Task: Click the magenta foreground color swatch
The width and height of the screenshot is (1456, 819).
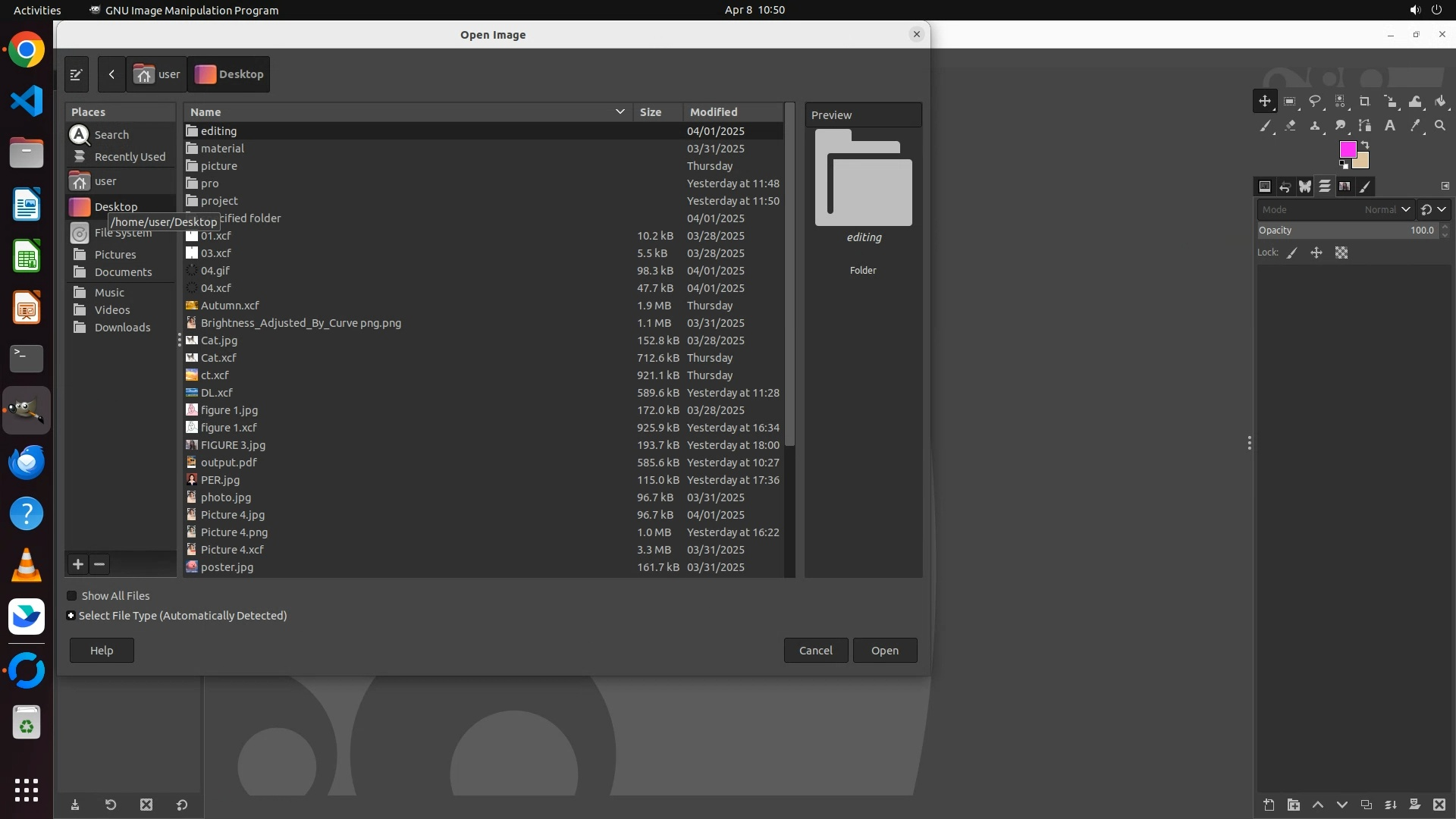Action: (1347, 149)
